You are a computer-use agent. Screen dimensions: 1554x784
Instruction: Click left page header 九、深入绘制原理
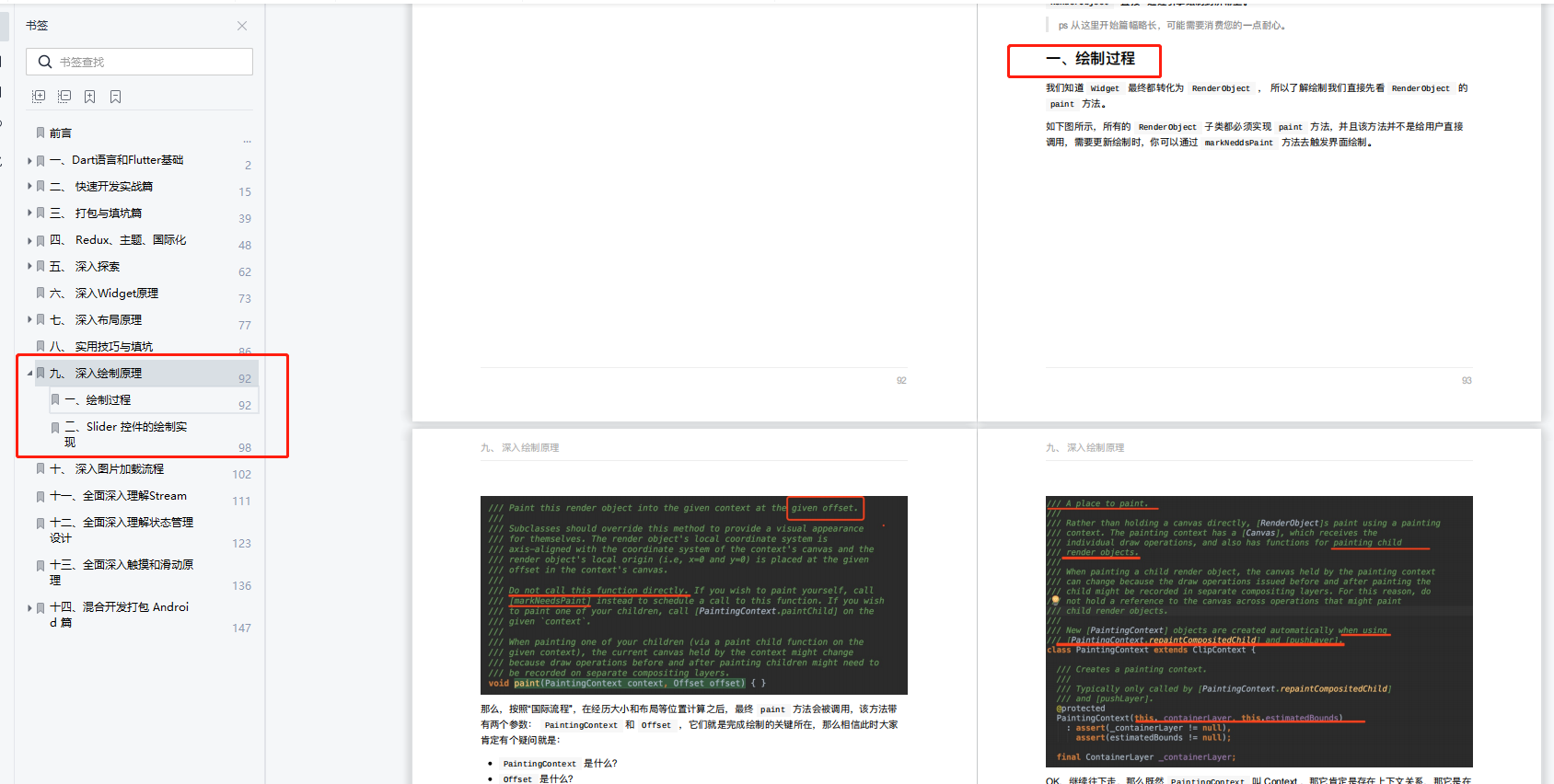519,448
